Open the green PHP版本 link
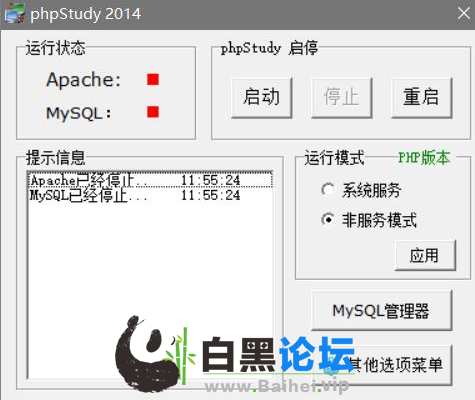The width and height of the screenshot is (475, 400). click(x=424, y=157)
